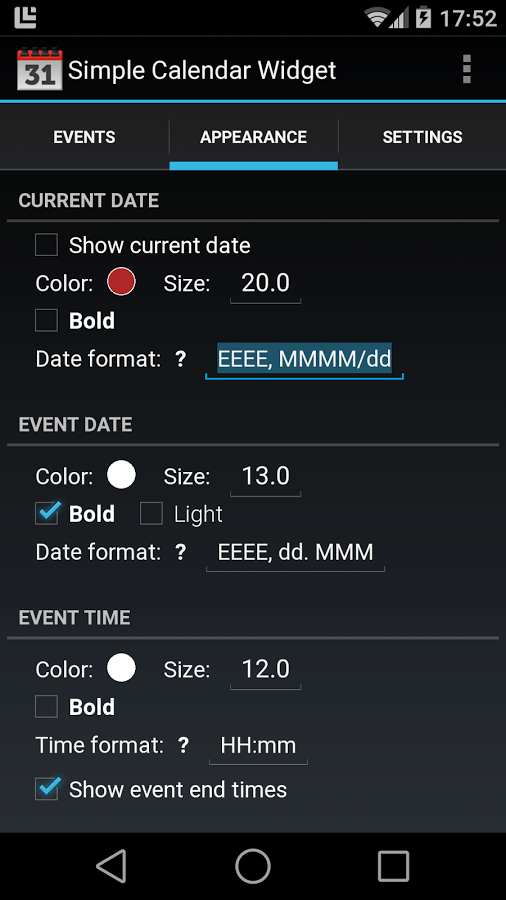Enable the Show current date checkbox
This screenshot has height=900, width=506.
tap(46, 245)
